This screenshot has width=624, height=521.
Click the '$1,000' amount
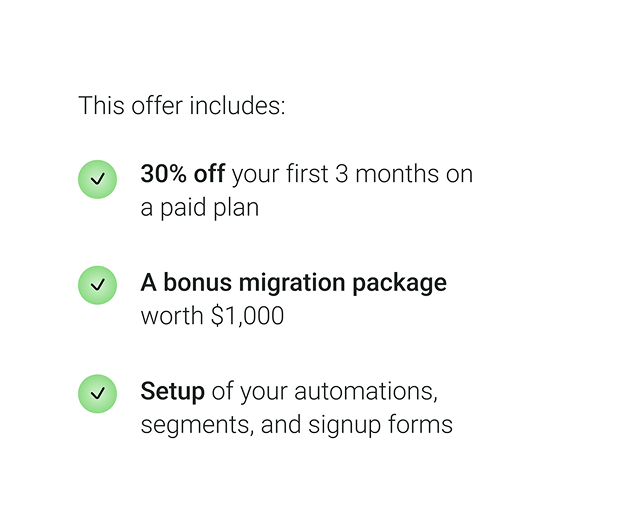pyautogui.click(x=248, y=316)
